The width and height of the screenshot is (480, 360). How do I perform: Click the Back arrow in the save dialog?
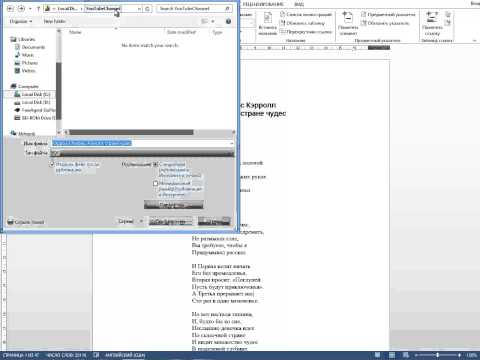pyautogui.click(x=10, y=8)
